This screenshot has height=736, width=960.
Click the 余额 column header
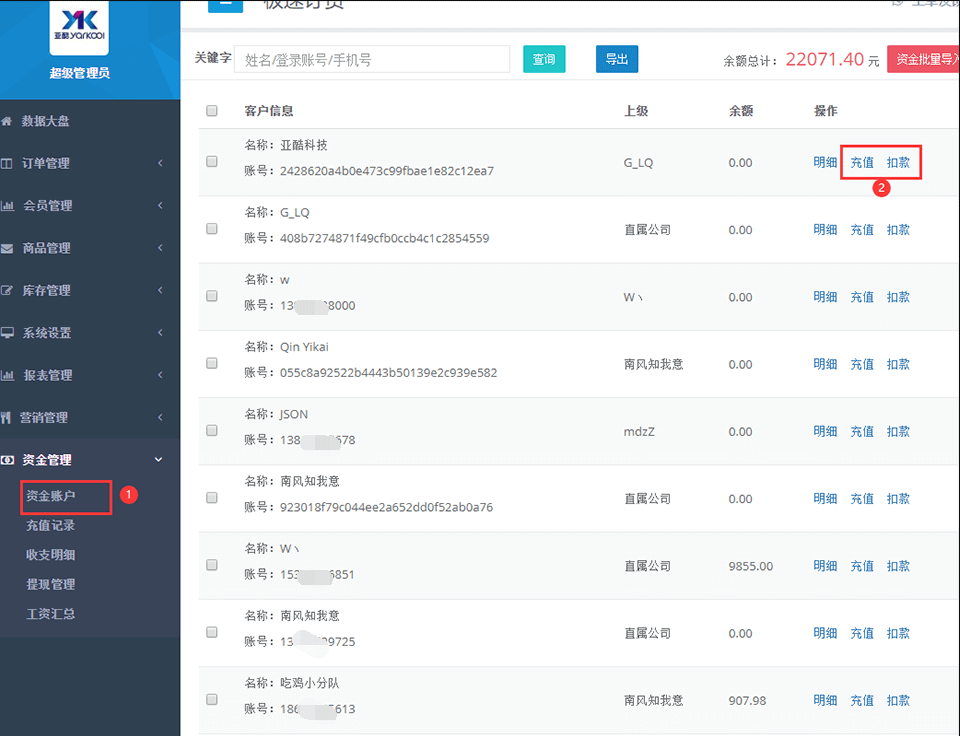point(741,111)
